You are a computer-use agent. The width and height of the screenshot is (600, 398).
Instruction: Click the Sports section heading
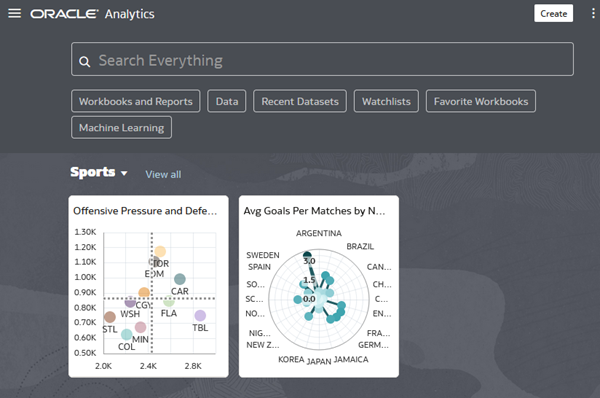(x=93, y=172)
